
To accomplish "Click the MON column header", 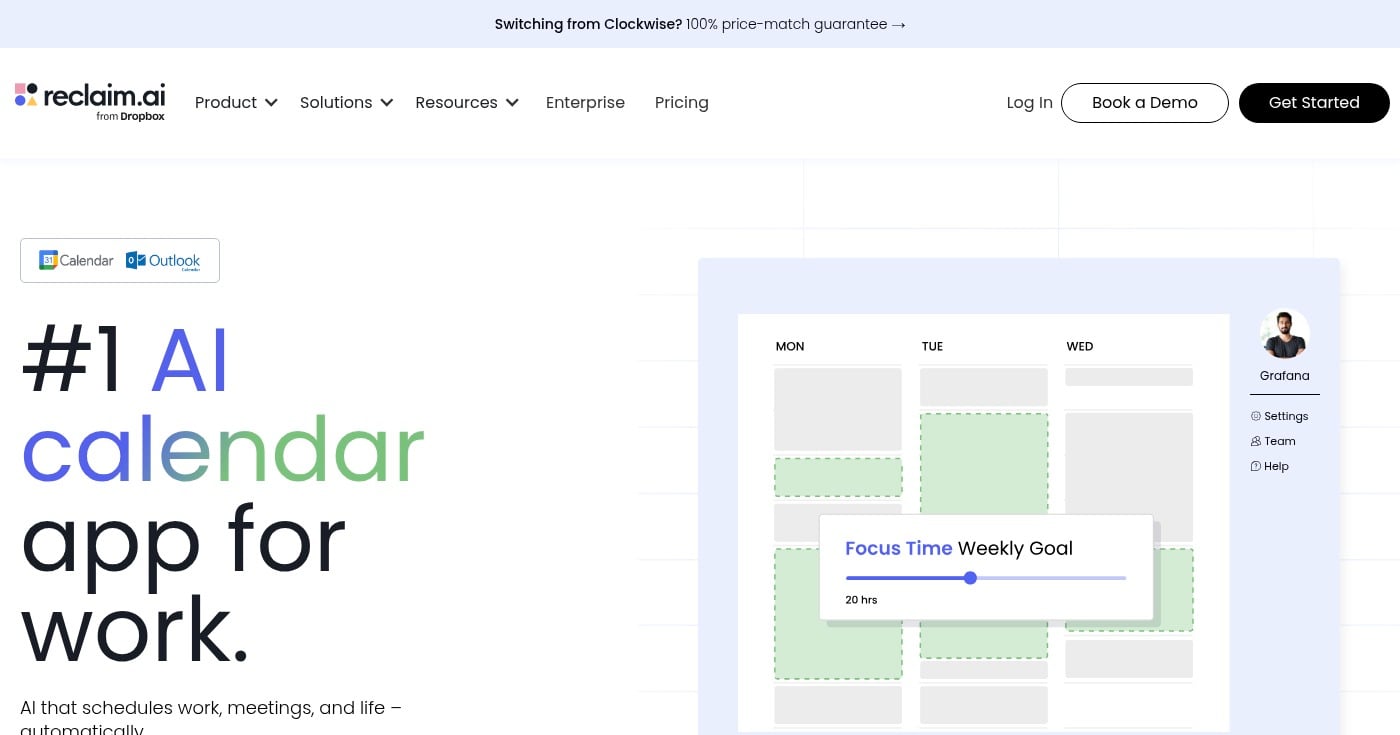I will point(790,346).
